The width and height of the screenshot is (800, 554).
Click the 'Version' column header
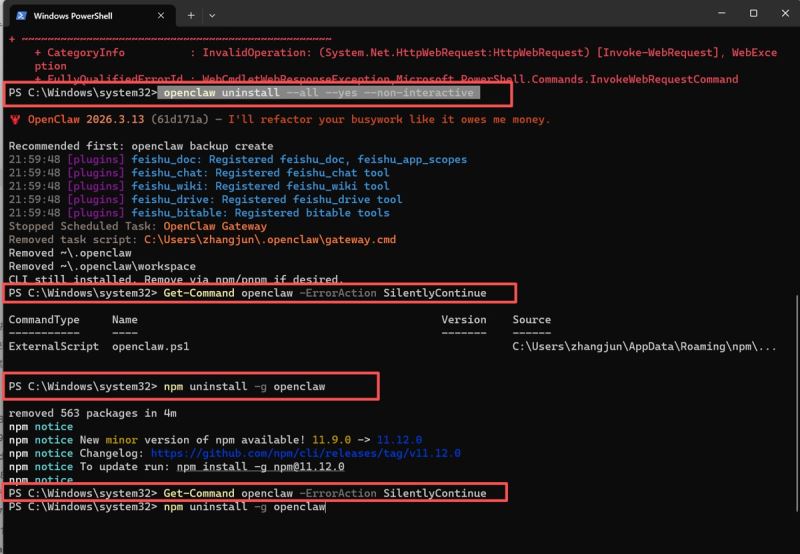464,319
